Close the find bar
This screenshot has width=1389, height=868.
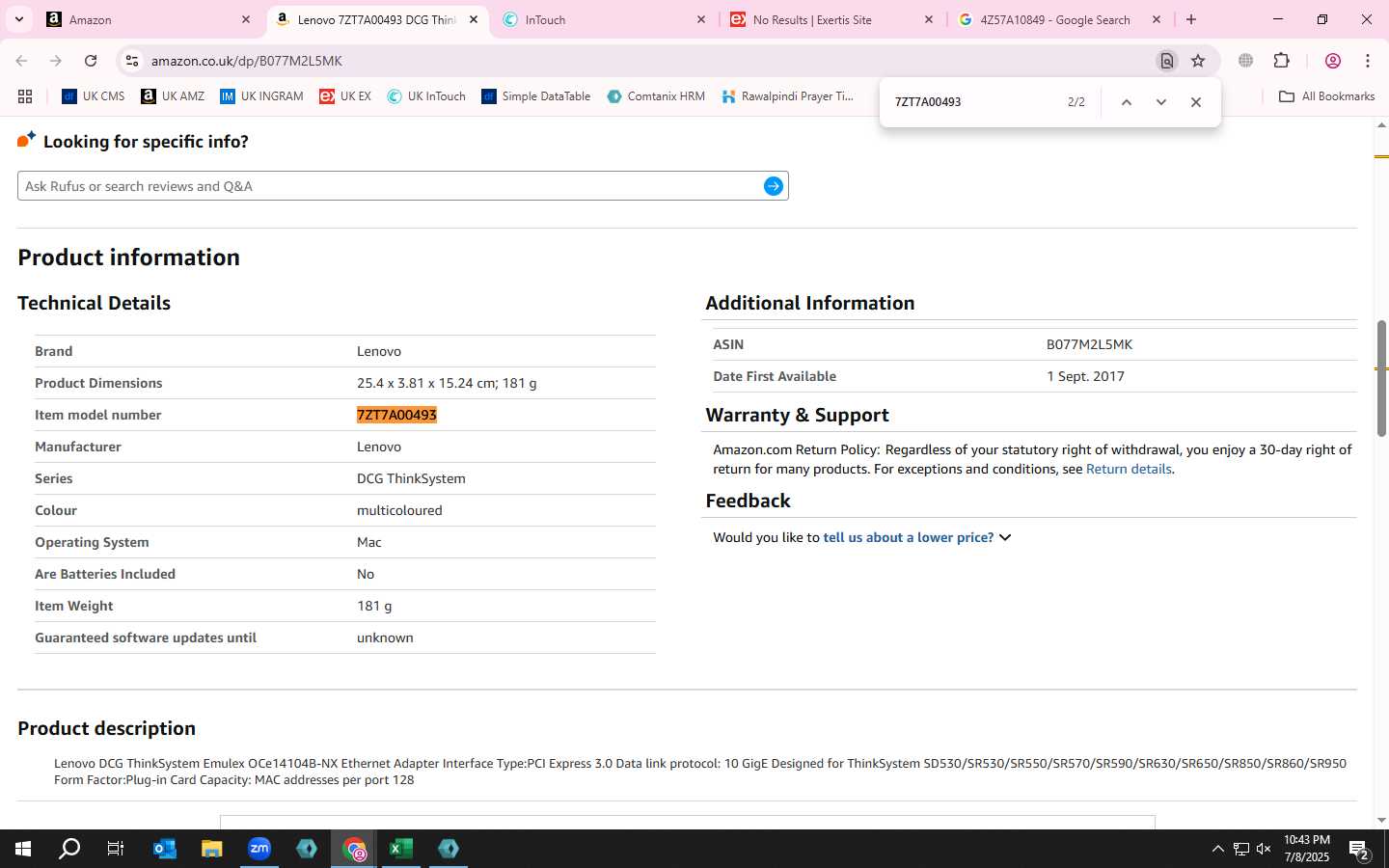tap(1196, 102)
